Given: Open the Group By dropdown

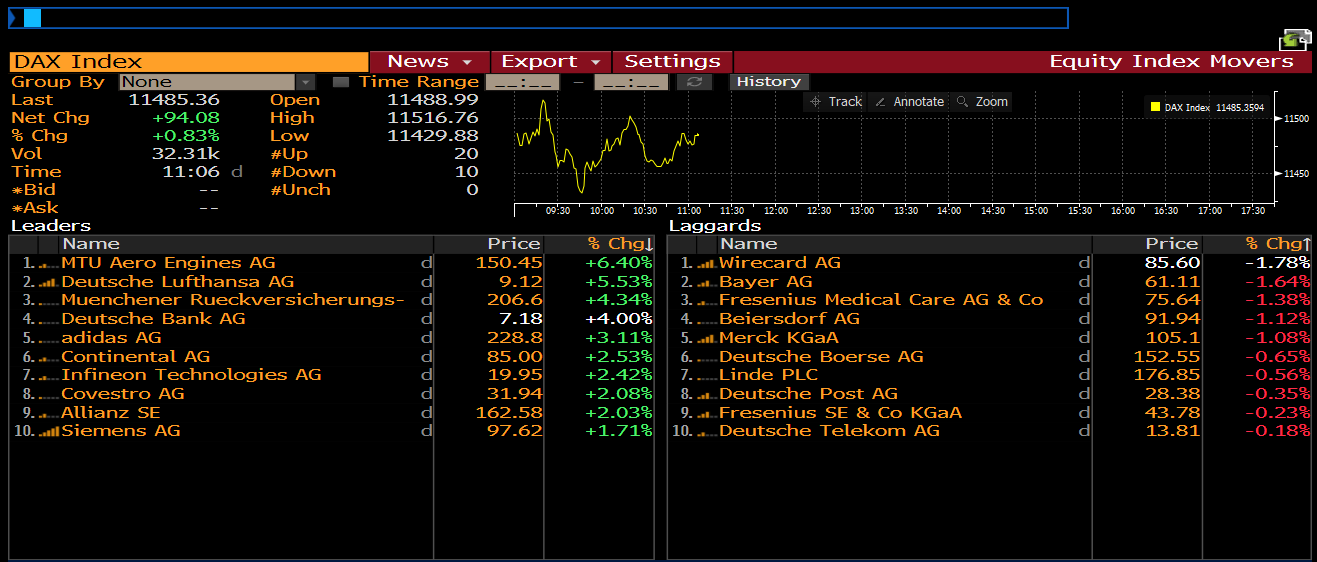Looking at the screenshot, I should tap(306, 82).
